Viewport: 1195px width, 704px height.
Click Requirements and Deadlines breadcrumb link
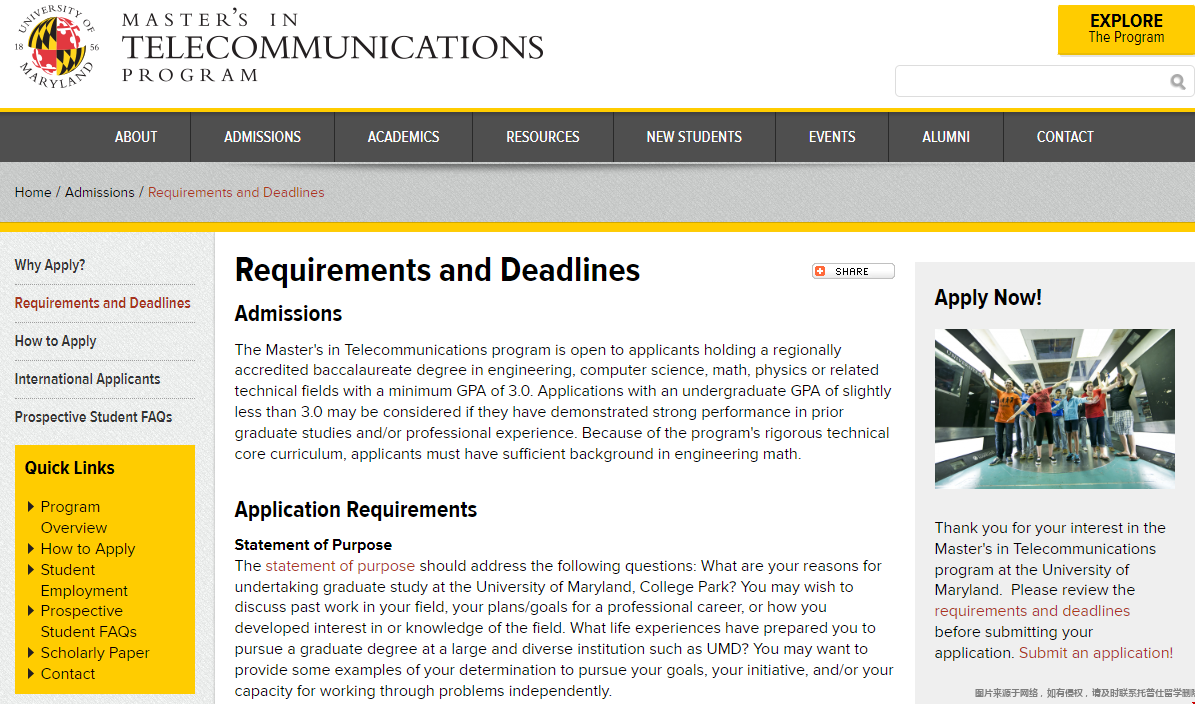[236, 193]
